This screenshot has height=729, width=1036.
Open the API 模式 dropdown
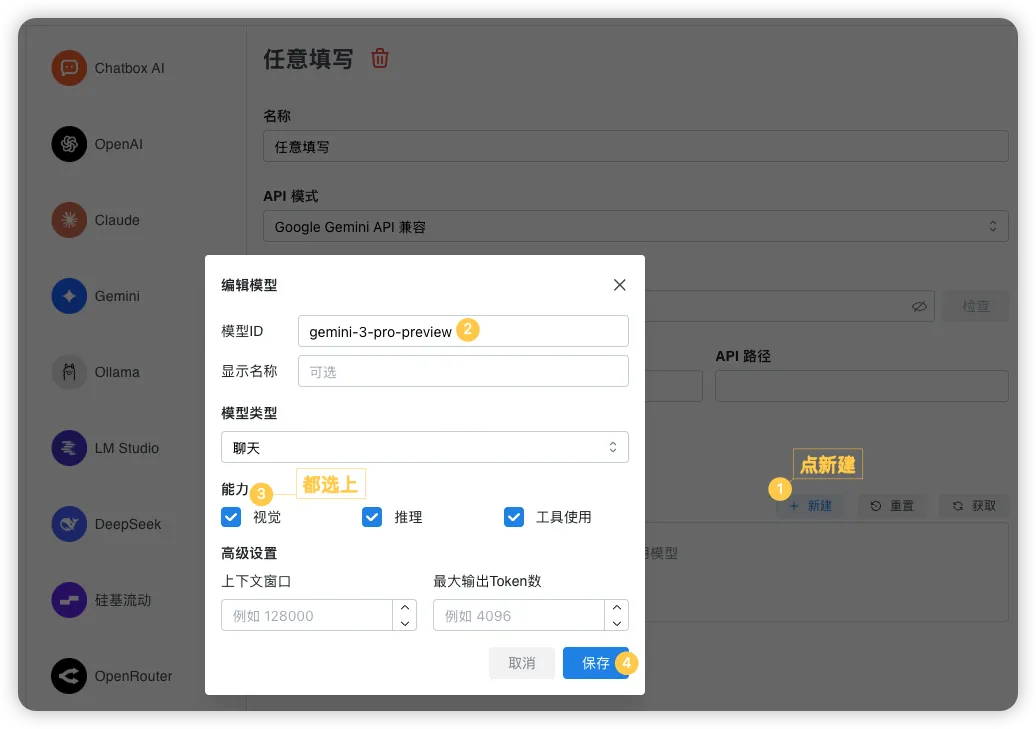636,226
